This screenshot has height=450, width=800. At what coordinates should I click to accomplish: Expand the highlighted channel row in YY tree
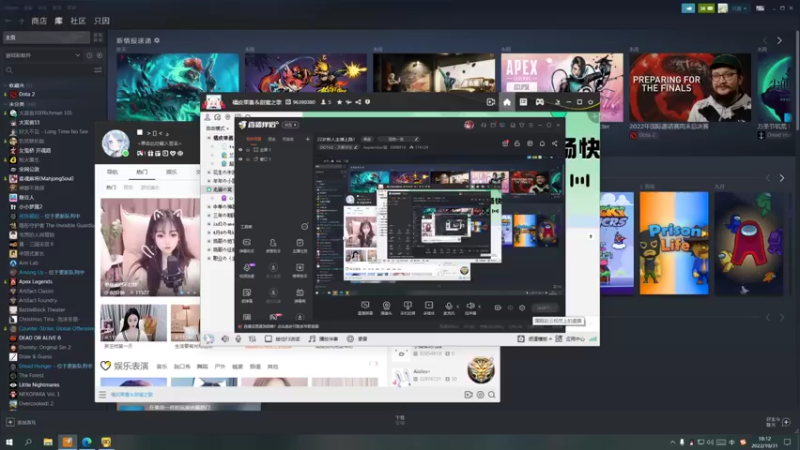click(x=209, y=189)
